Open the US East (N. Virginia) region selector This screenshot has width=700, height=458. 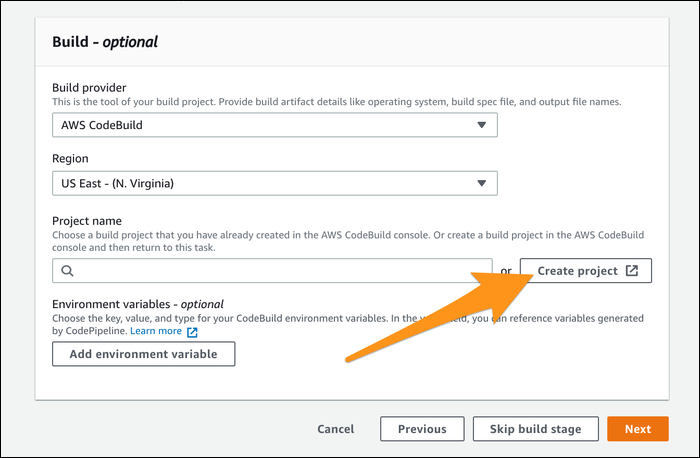(275, 183)
